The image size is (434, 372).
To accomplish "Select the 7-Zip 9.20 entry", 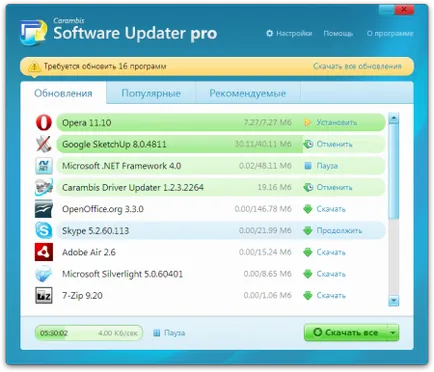I will coord(221,295).
